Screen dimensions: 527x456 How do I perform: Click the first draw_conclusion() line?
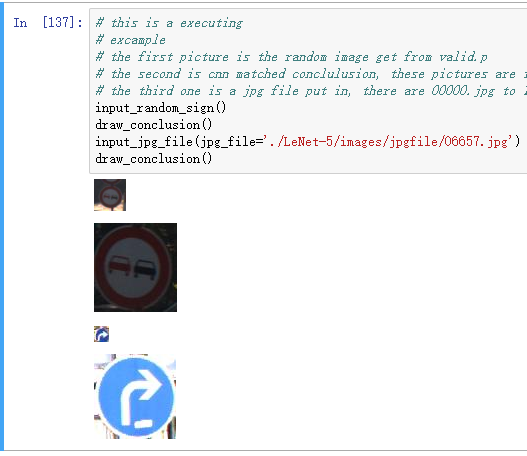[x=154, y=125]
